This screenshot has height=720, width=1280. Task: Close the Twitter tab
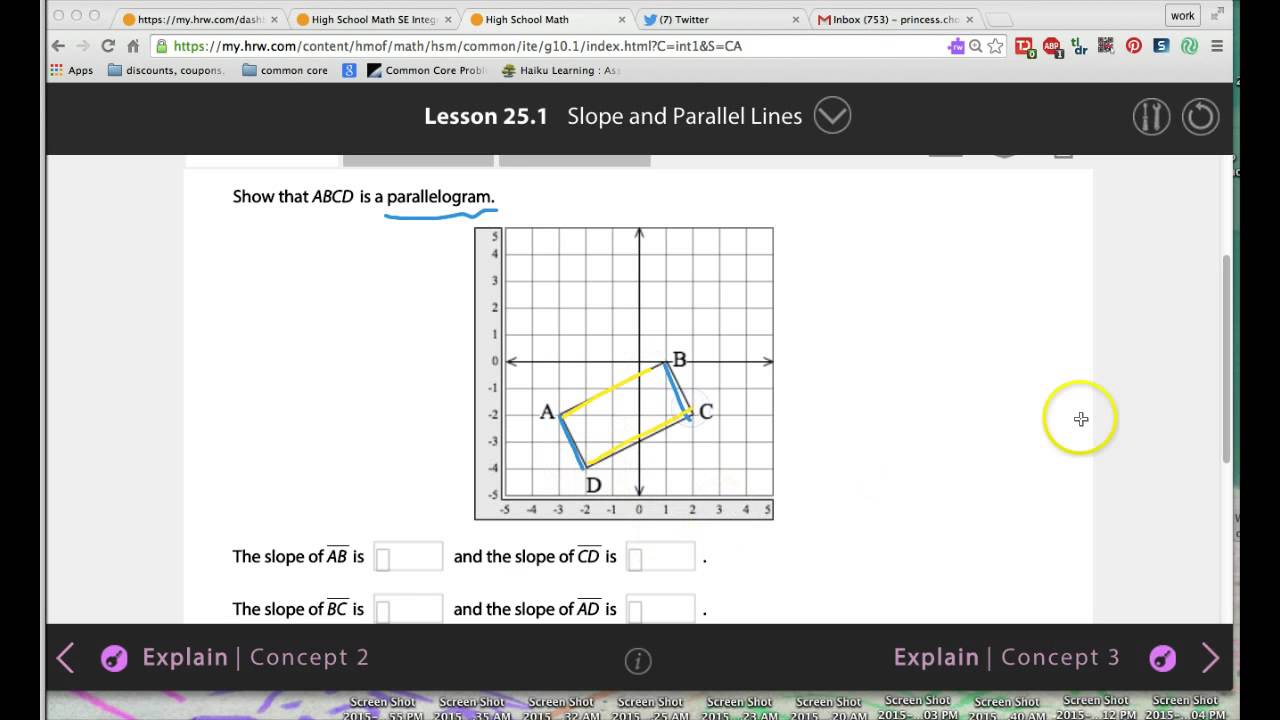(x=796, y=19)
